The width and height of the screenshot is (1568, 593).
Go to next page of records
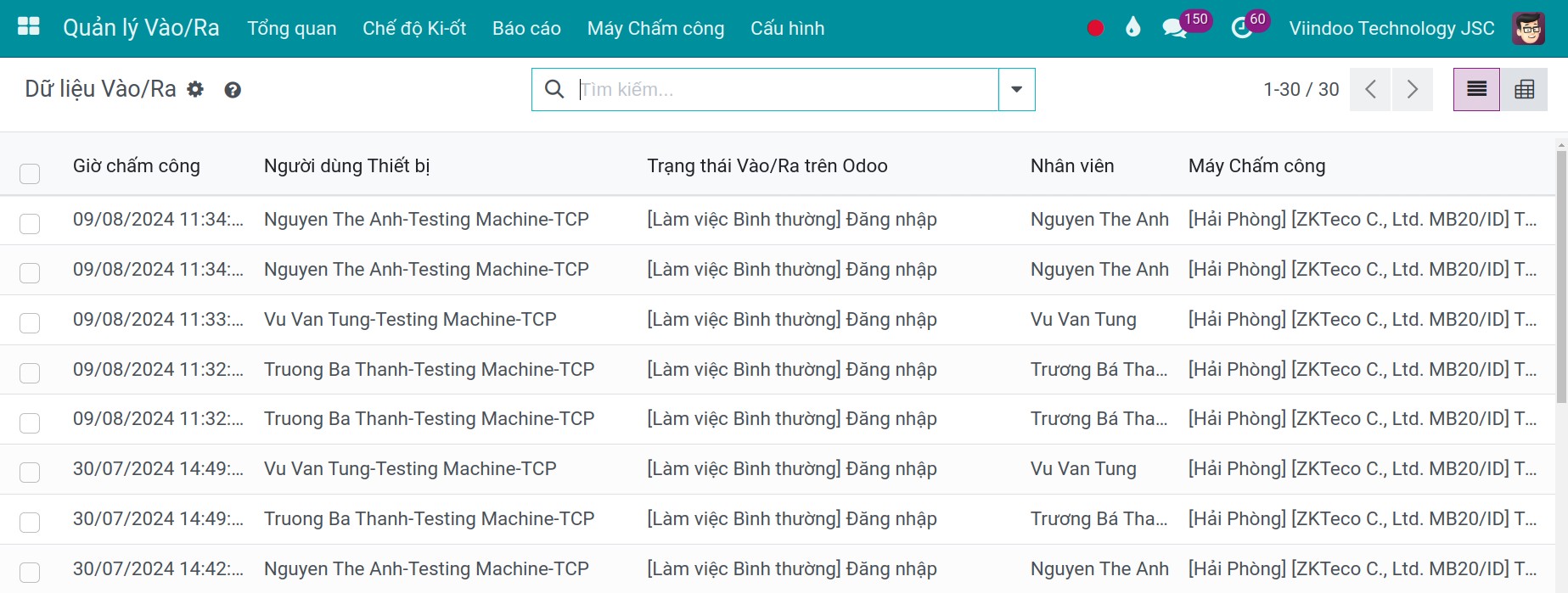tap(1412, 89)
